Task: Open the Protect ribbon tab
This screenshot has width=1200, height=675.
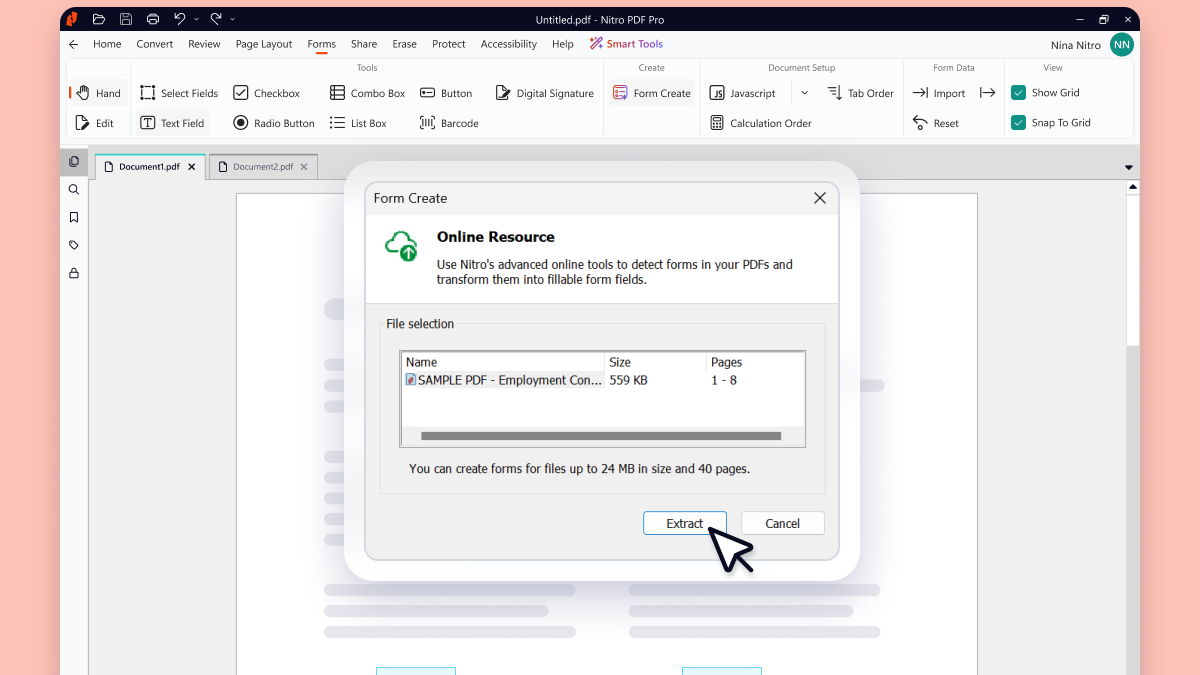Action: (x=449, y=44)
